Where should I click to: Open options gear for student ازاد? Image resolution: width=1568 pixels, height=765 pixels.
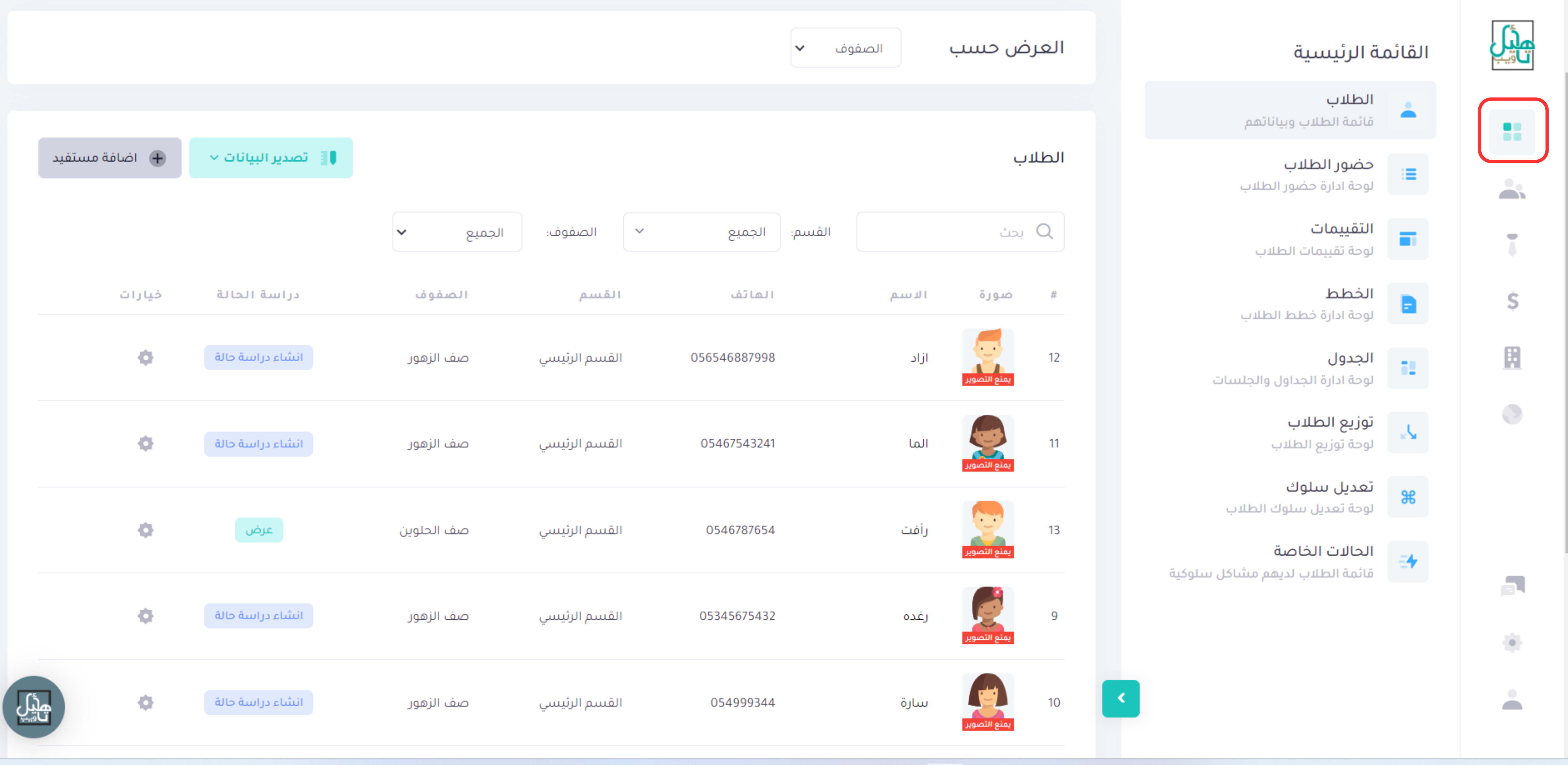(x=146, y=357)
